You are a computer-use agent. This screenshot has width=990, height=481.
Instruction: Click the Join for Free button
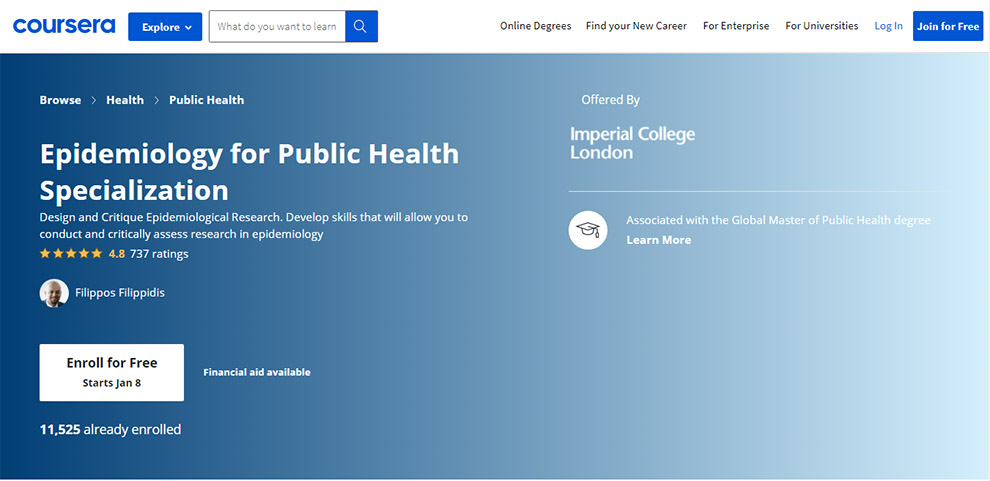pos(948,26)
